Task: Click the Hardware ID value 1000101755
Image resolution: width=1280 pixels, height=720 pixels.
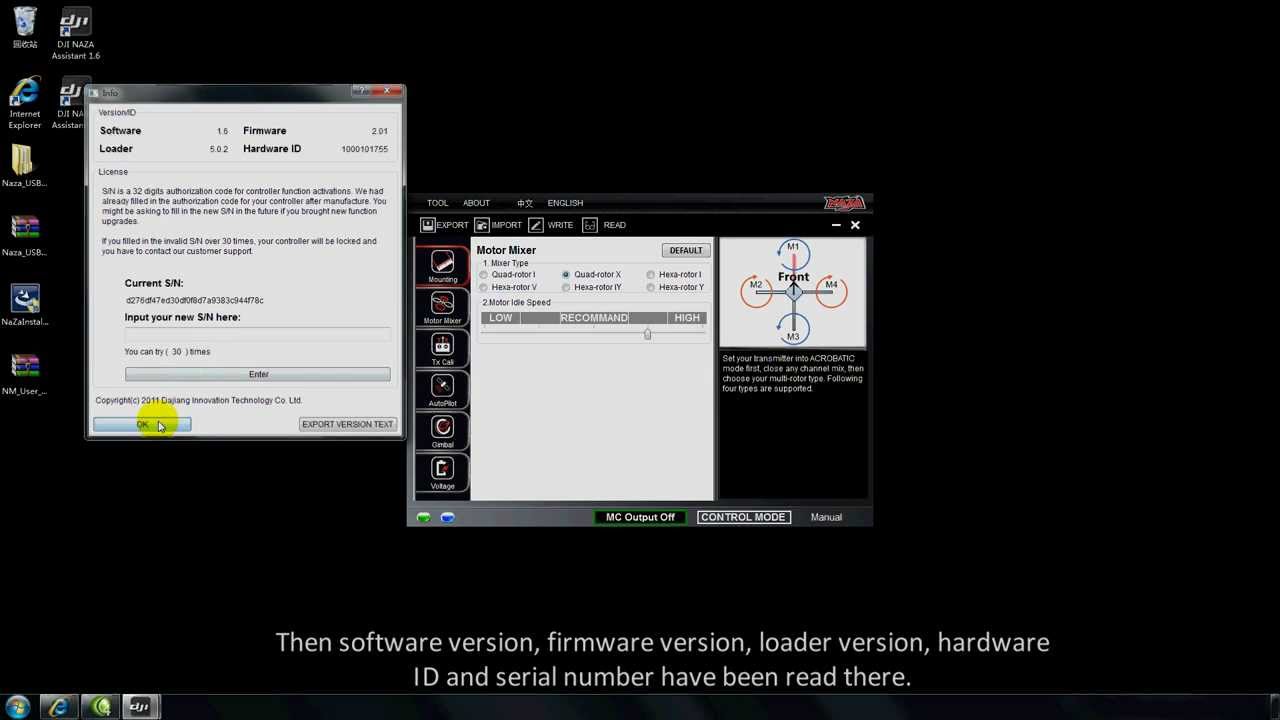Action: 364,149
